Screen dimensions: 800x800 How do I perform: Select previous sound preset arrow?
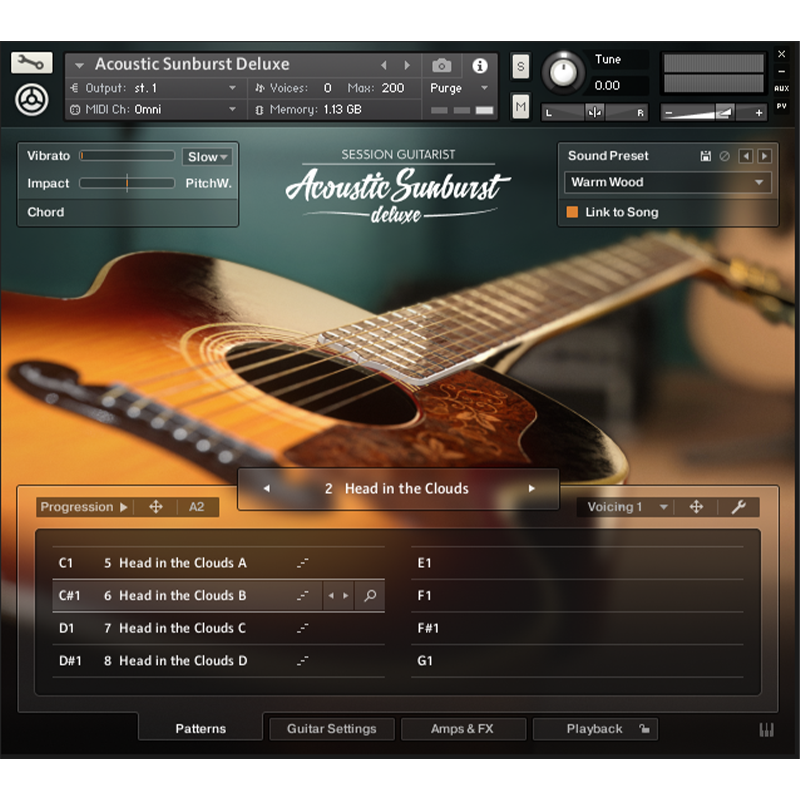tap(745, 156)
